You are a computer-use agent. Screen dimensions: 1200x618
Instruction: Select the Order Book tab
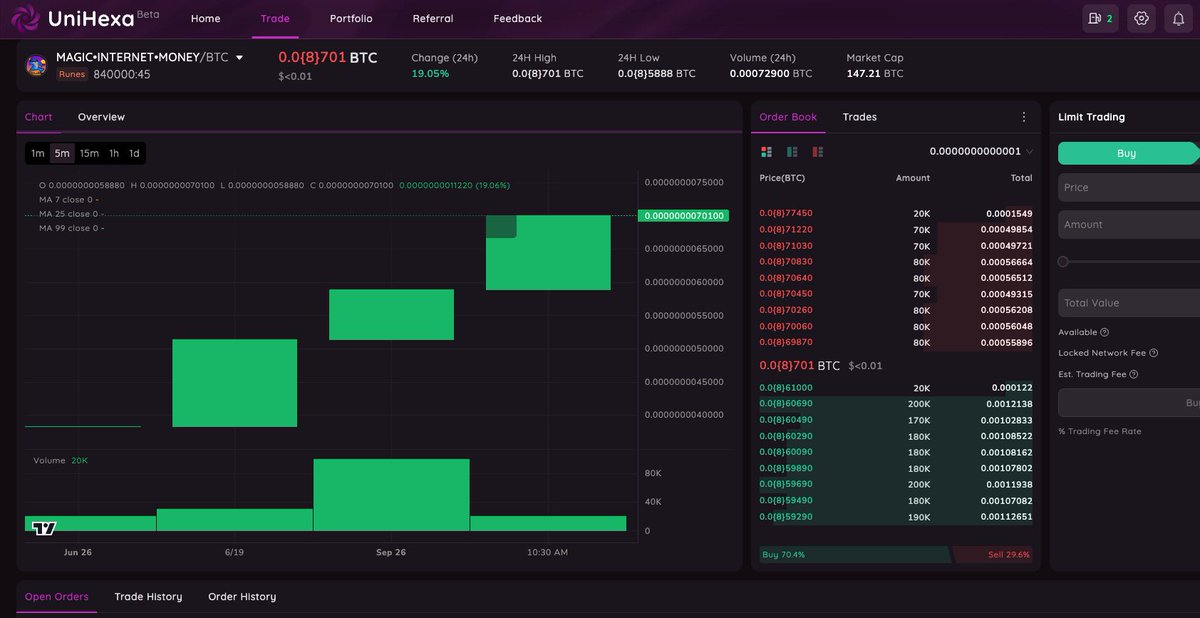(788, 117)
